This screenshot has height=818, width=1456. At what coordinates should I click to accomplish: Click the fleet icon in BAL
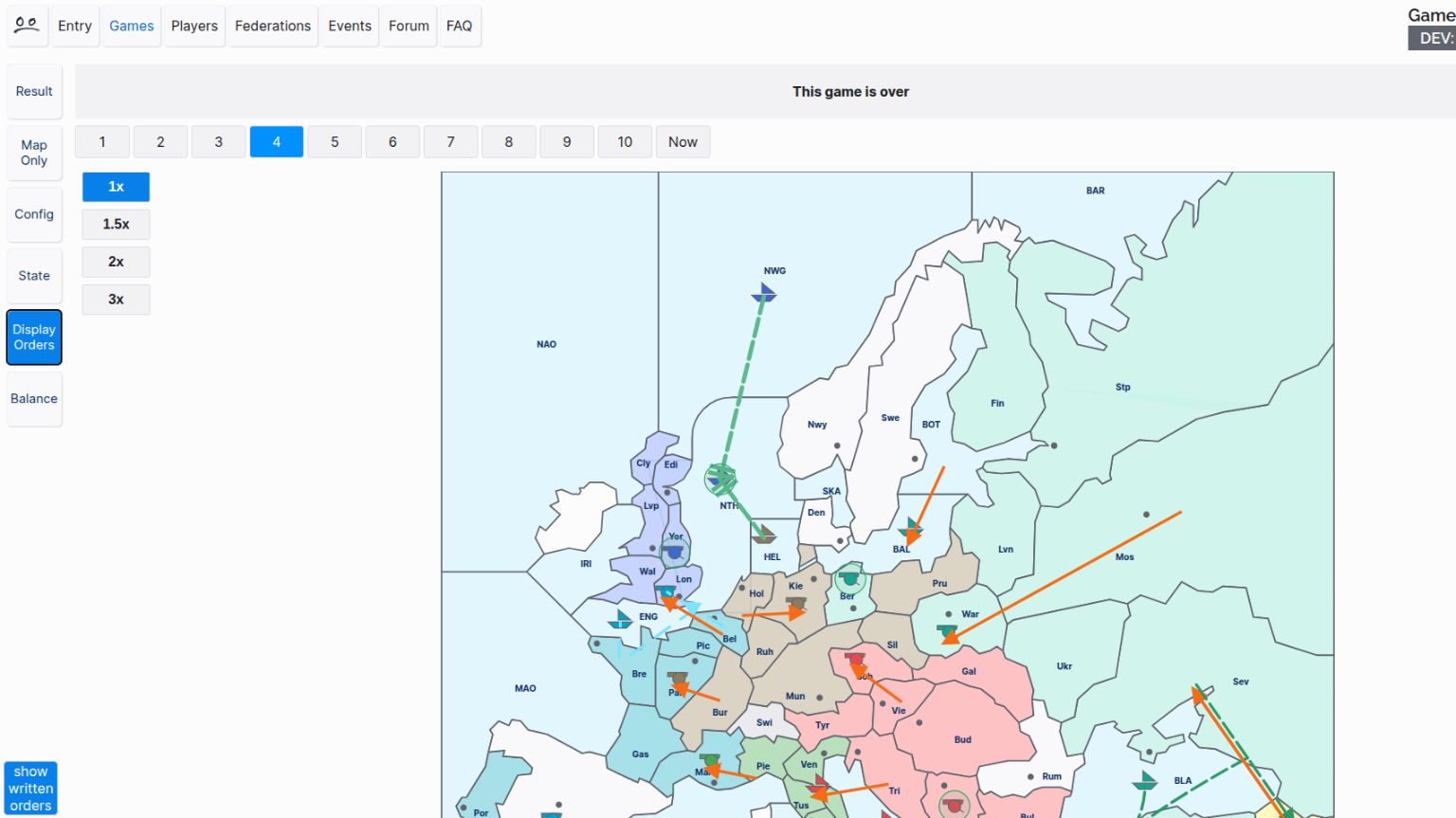(x=910, y=527)
